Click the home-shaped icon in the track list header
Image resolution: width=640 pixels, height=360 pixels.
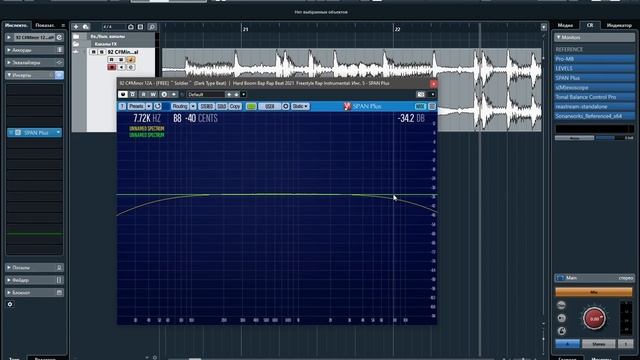tap(131, 27)
